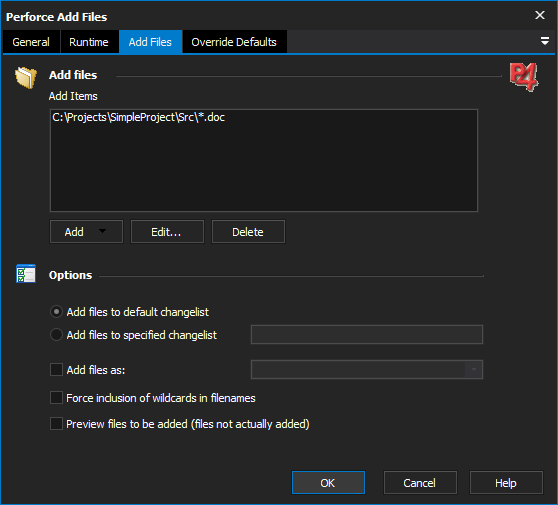Click the Options checklist icon
558x505 pixels.
click(x=26, y=274)
